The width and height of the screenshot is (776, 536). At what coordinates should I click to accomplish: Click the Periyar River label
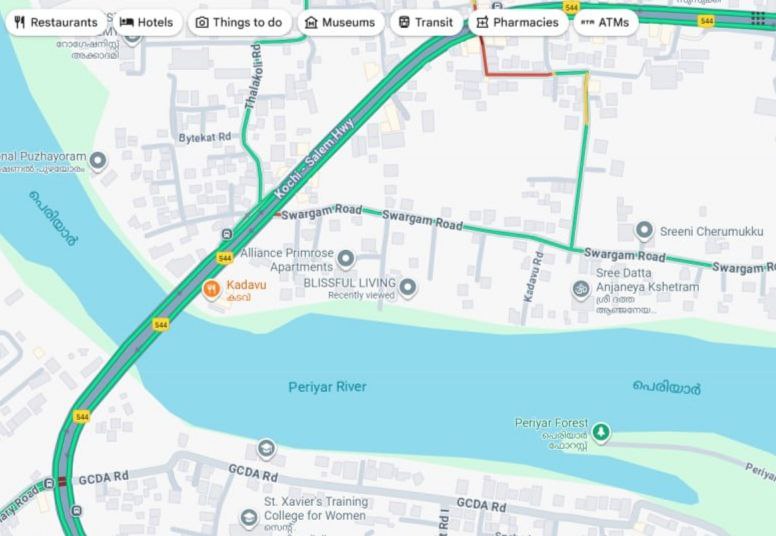click(x=327, y=387)
